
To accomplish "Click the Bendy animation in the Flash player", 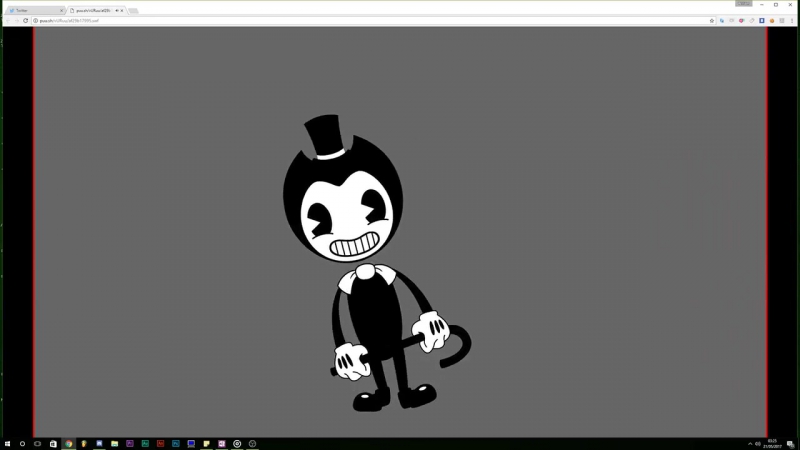I will pyautogui.click(x=377, y=263).
